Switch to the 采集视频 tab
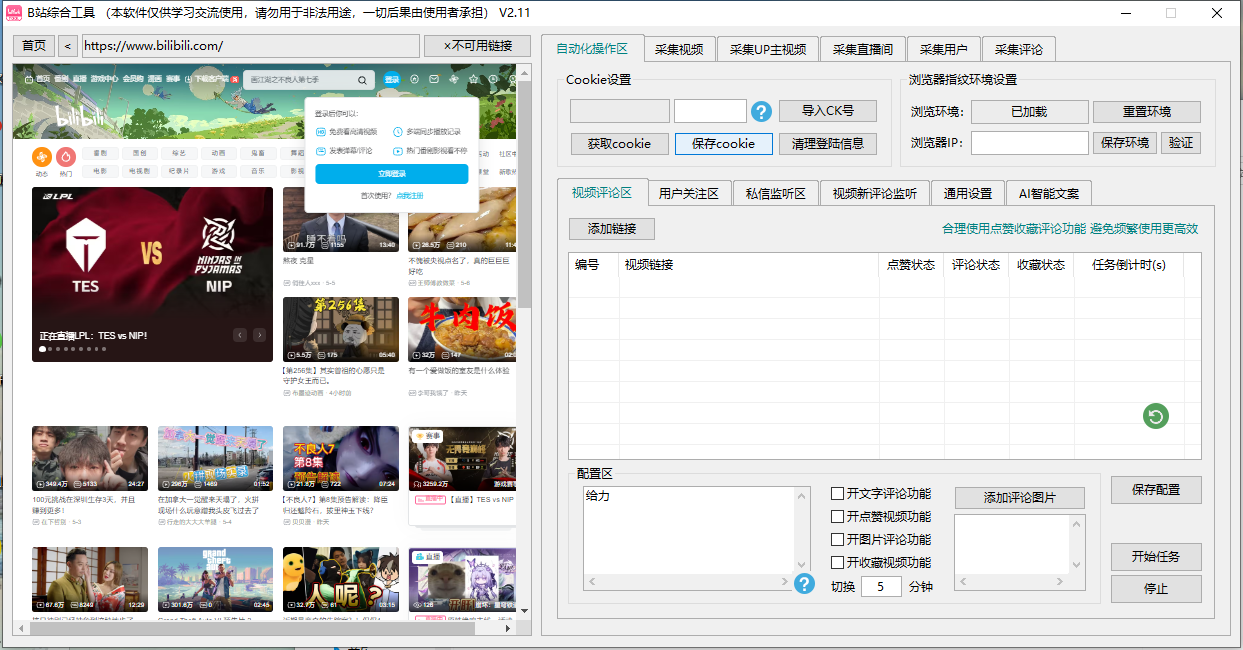Viewport: 1243px width, 650px height. (679, 49)
